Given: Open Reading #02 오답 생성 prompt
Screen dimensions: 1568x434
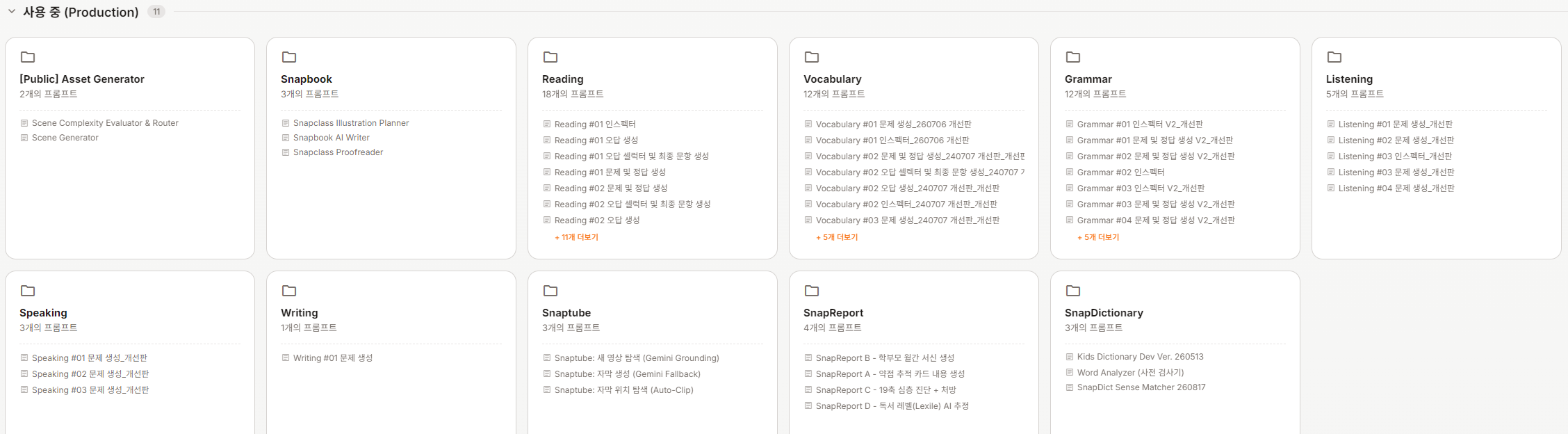Looking at the screenshot, I should pyautogui.click(x=596, y=220).
